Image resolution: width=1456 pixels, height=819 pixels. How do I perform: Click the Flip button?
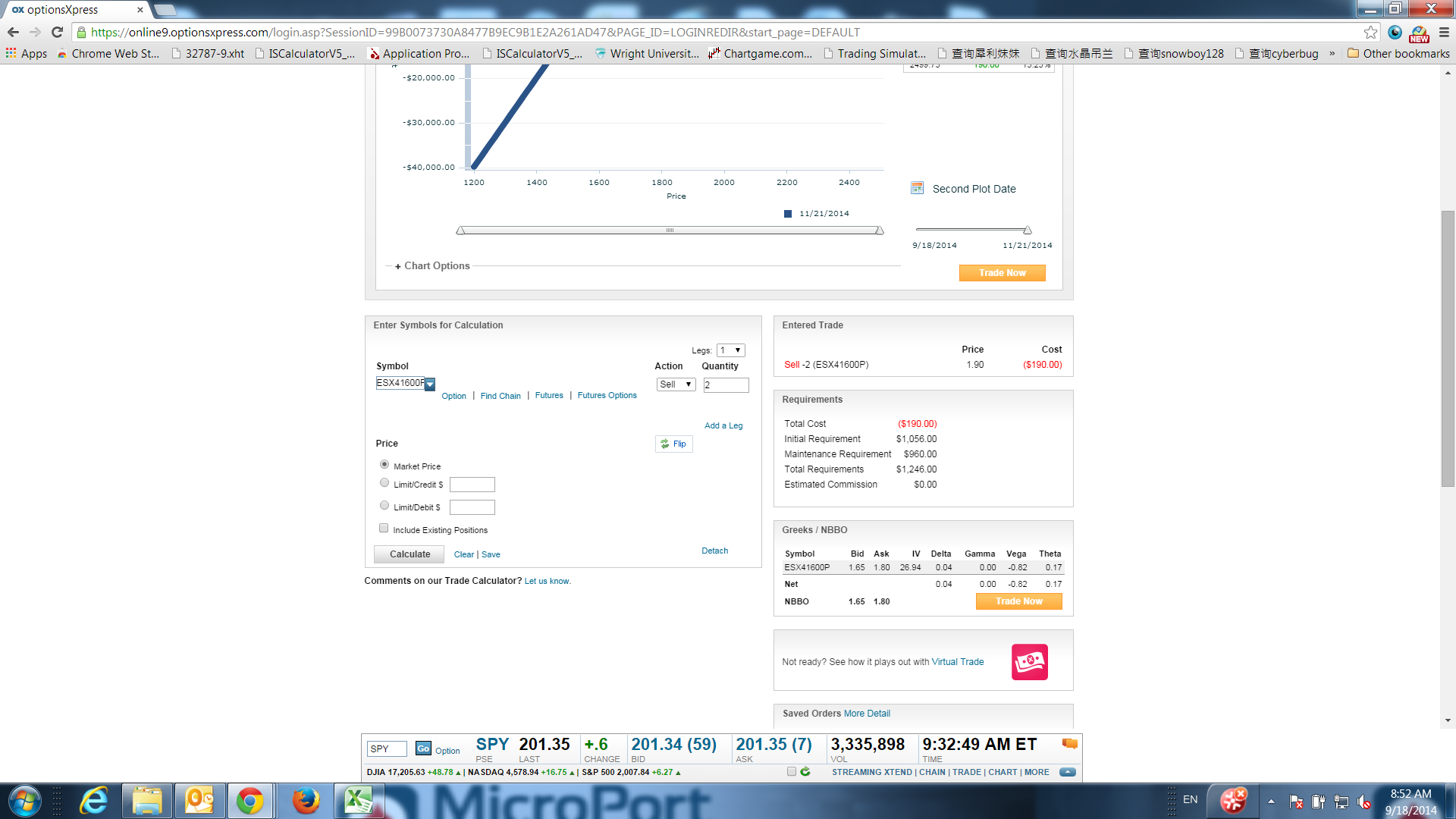tap(673, 444)
